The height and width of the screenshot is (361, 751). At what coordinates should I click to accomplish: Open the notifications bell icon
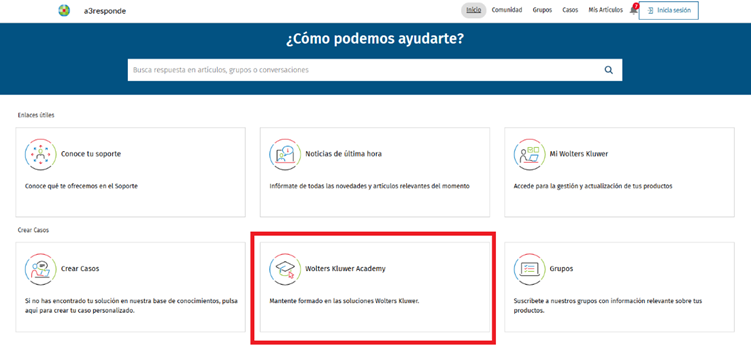633,10
